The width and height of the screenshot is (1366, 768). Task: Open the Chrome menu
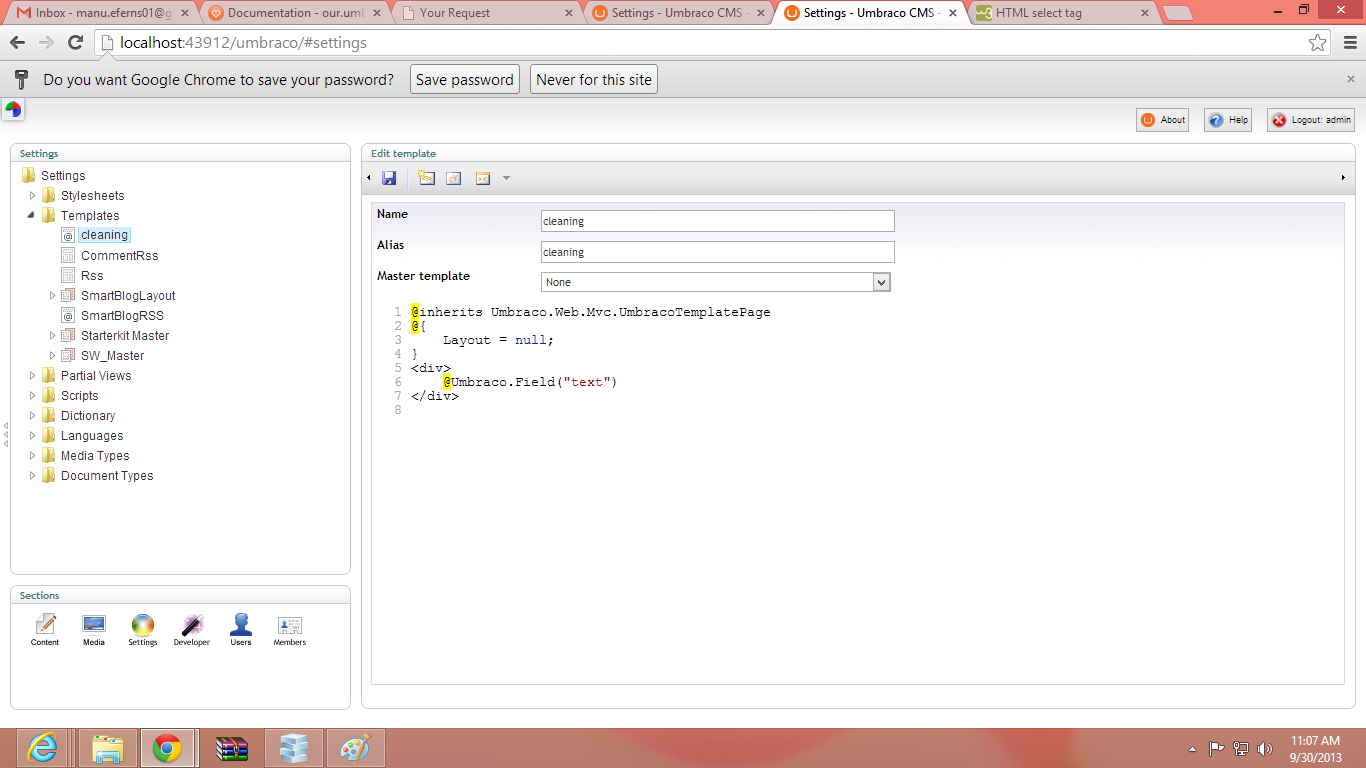click(1349, 43)
